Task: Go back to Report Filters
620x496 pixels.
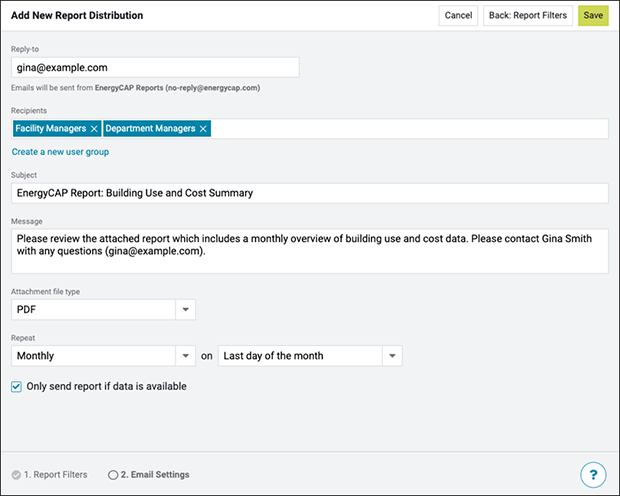Action: tap(528, 15)
